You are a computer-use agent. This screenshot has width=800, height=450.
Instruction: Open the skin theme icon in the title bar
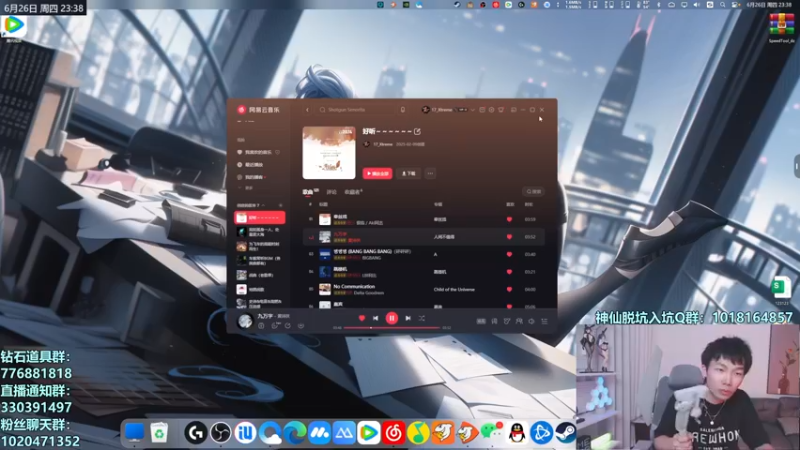pos(501,110)
